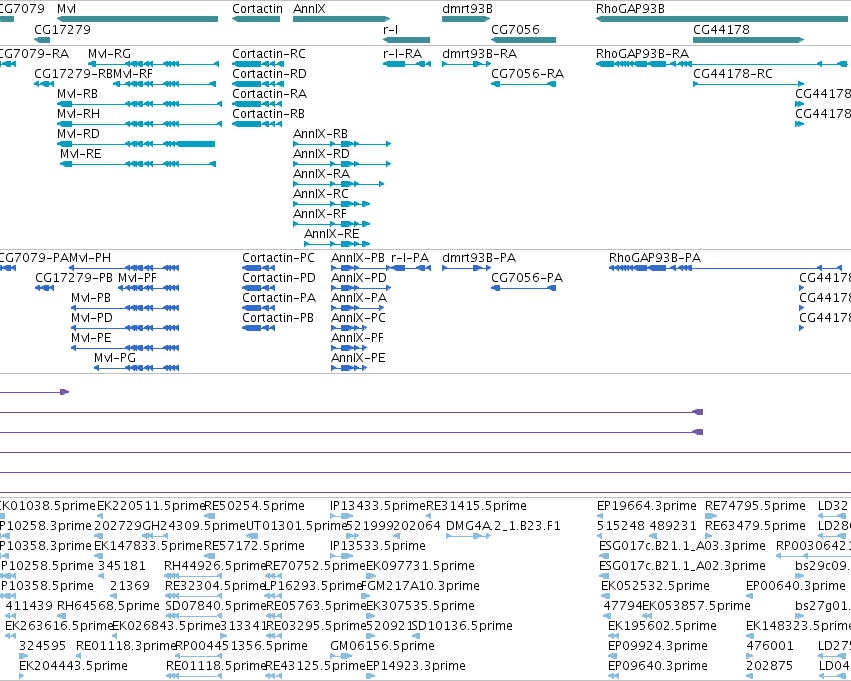
Task: Open the CG44178 gene feature
Action: click(x=748, y=40)
